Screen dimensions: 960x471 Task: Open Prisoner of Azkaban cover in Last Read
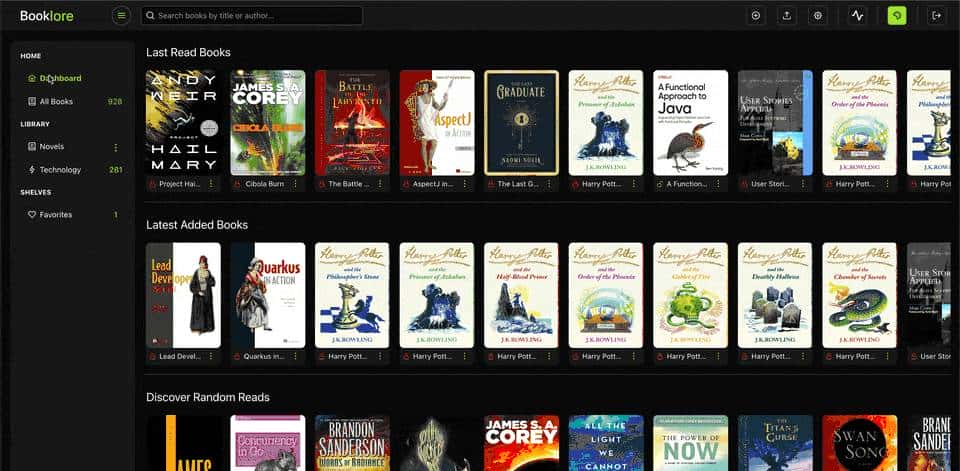point(606,122)
